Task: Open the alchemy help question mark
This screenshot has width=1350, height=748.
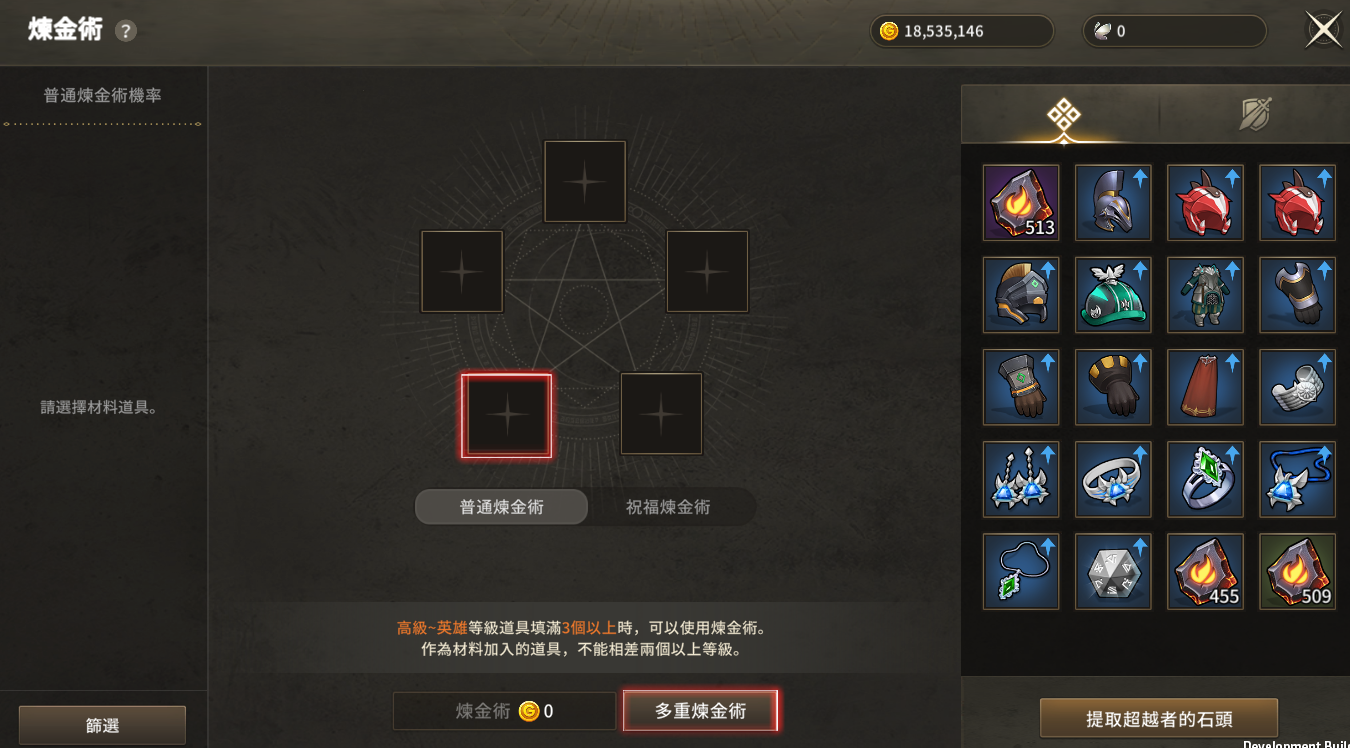Action: coord(125,31)
